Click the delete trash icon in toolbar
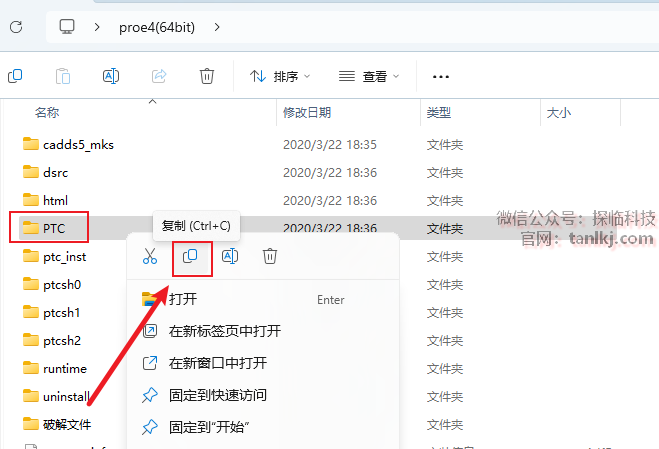This screenshot has height=449, width=659. click(x=207, y=76)
